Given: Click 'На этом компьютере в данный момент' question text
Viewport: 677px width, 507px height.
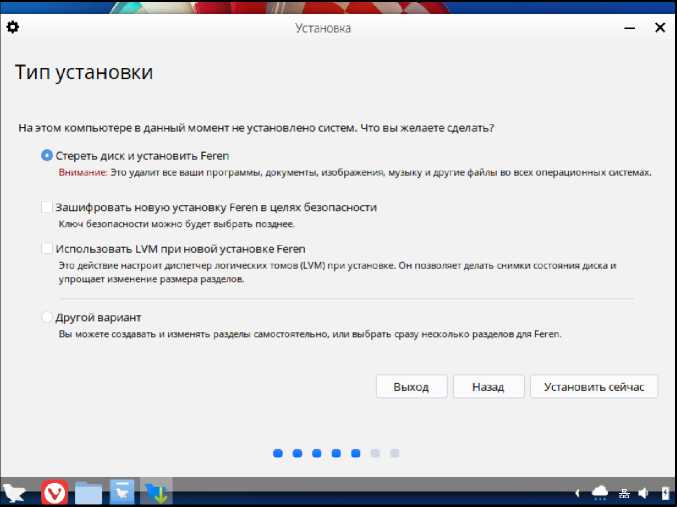Looking at the screenshot, I should [x=256, y=128].
